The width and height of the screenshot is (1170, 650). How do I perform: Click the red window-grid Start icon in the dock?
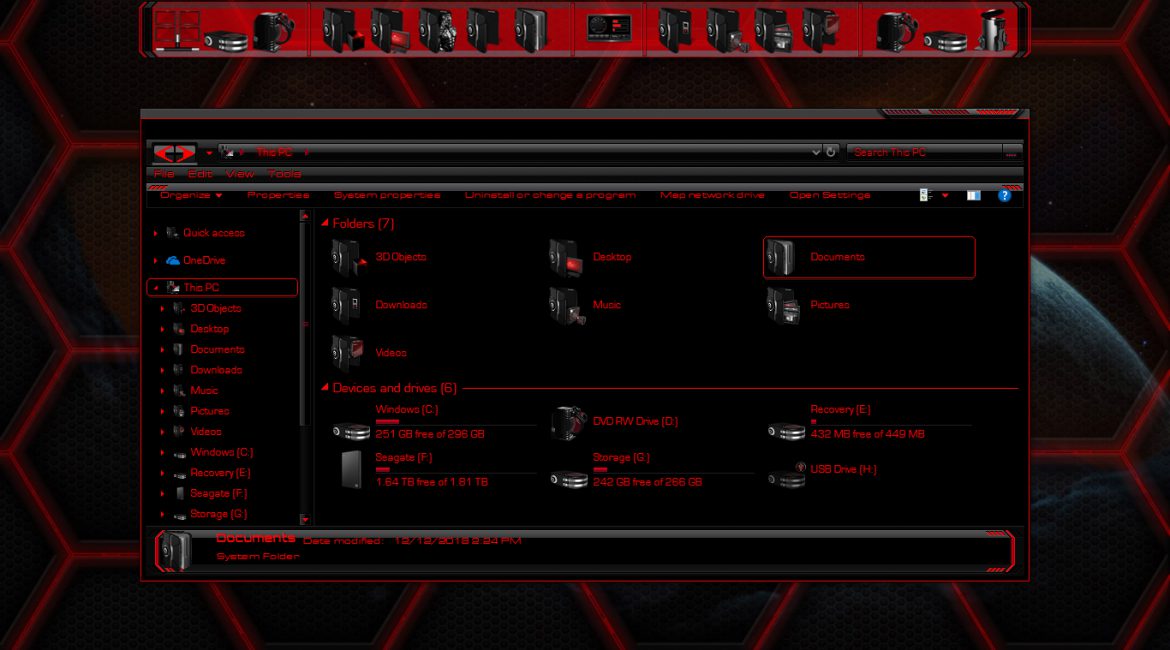pyautogui.click(x=177, y=29)
